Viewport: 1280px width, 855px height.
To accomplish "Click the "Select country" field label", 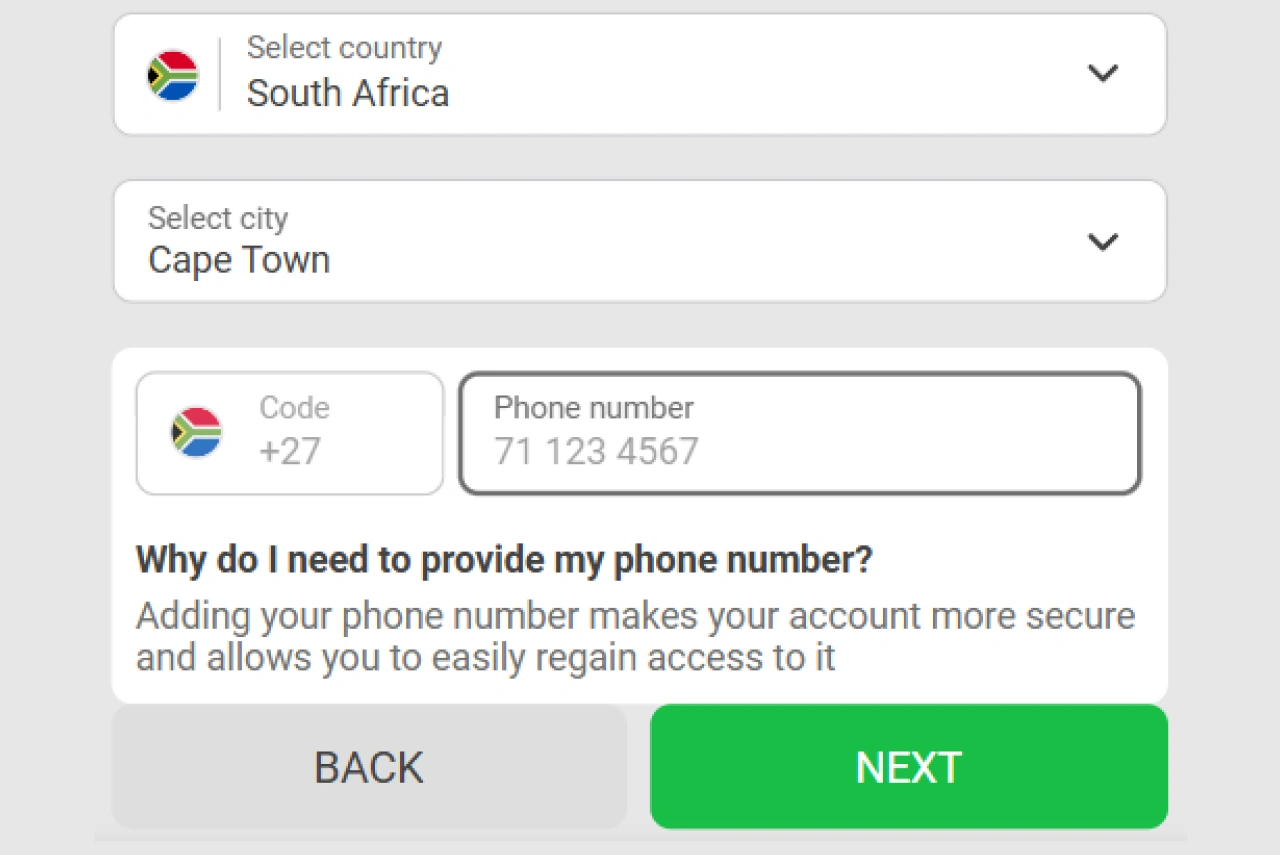I will [344, 47].
